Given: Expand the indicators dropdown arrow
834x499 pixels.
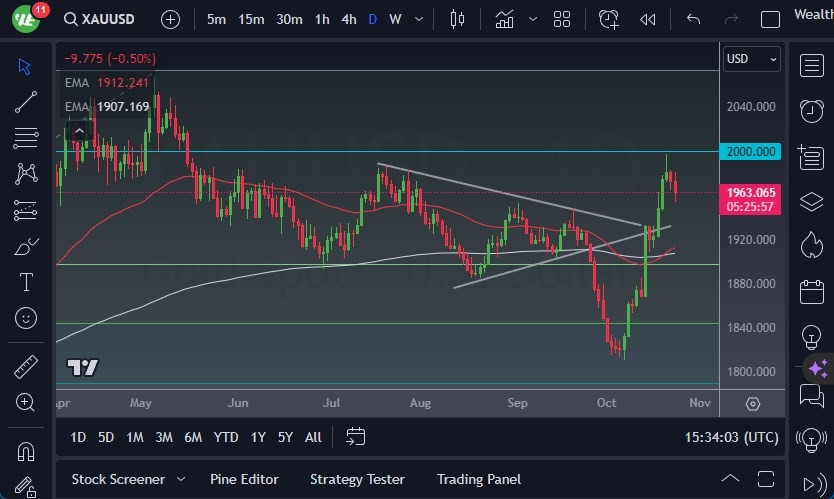Looking at the screenshot, I should coord(533,19).
